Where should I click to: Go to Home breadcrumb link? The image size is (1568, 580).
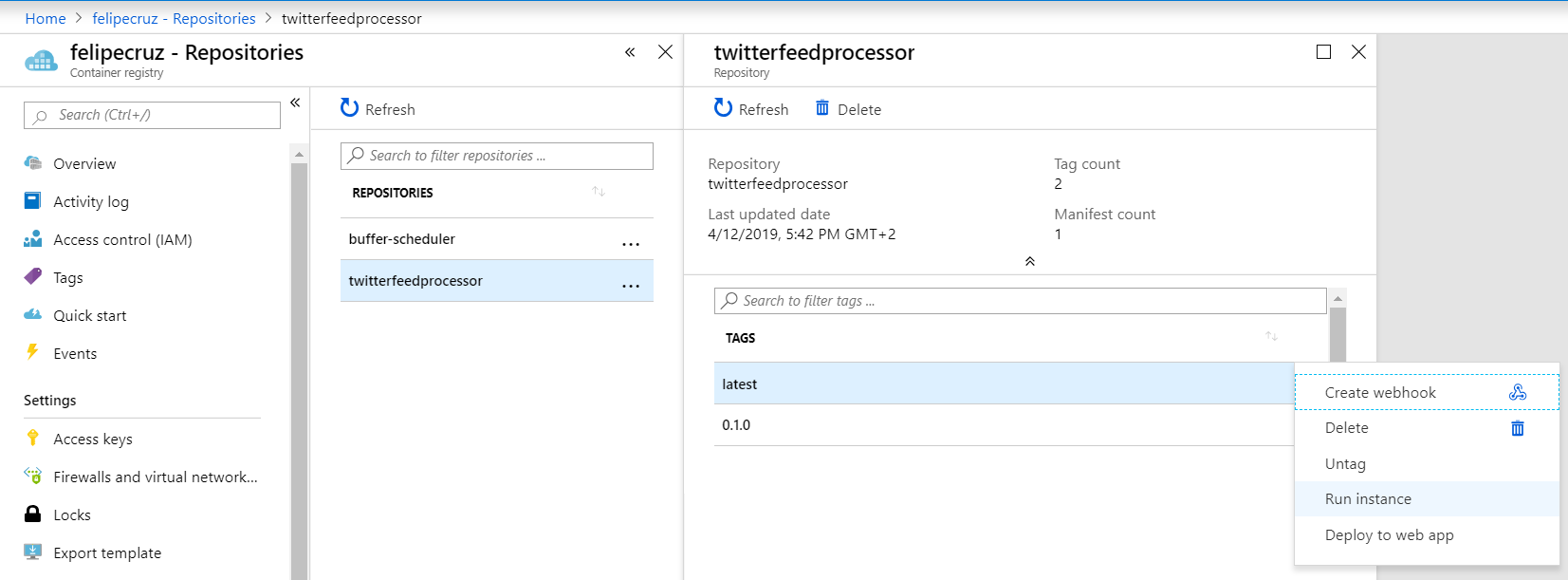(x=46, y=18)
